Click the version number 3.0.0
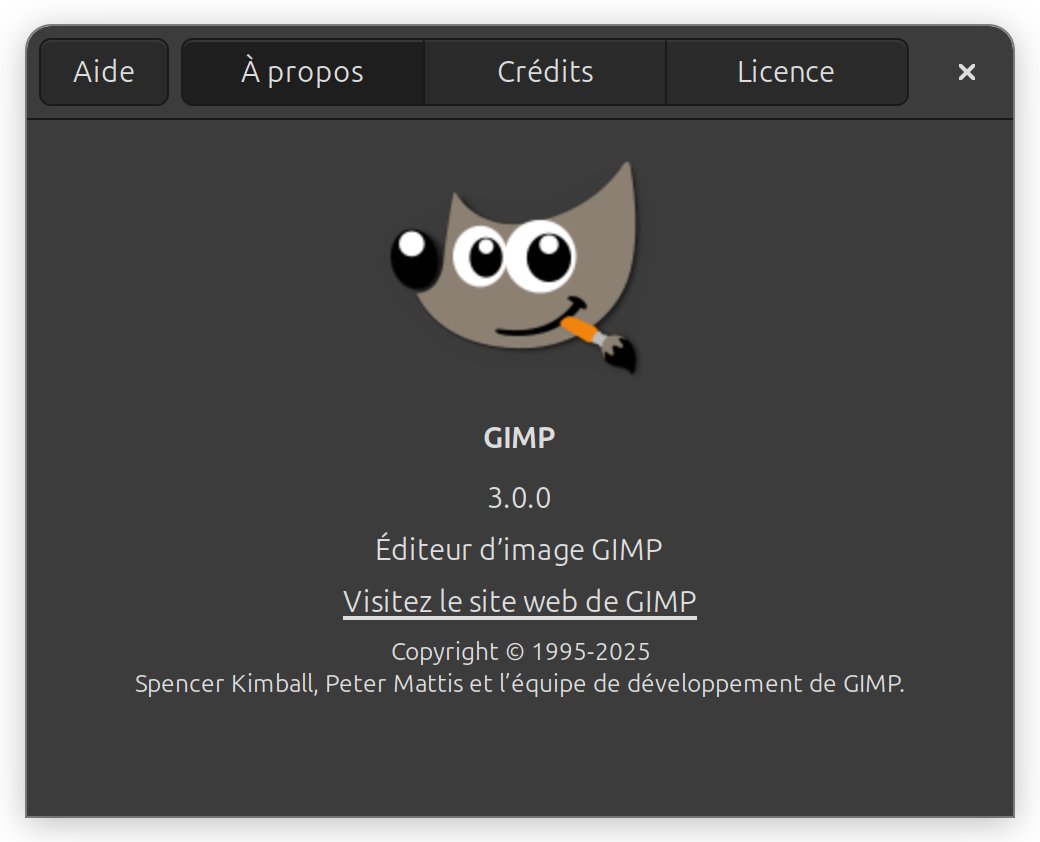Image resolution: width=1040 pixels, height=842 pixels. (x=519, y=498)
